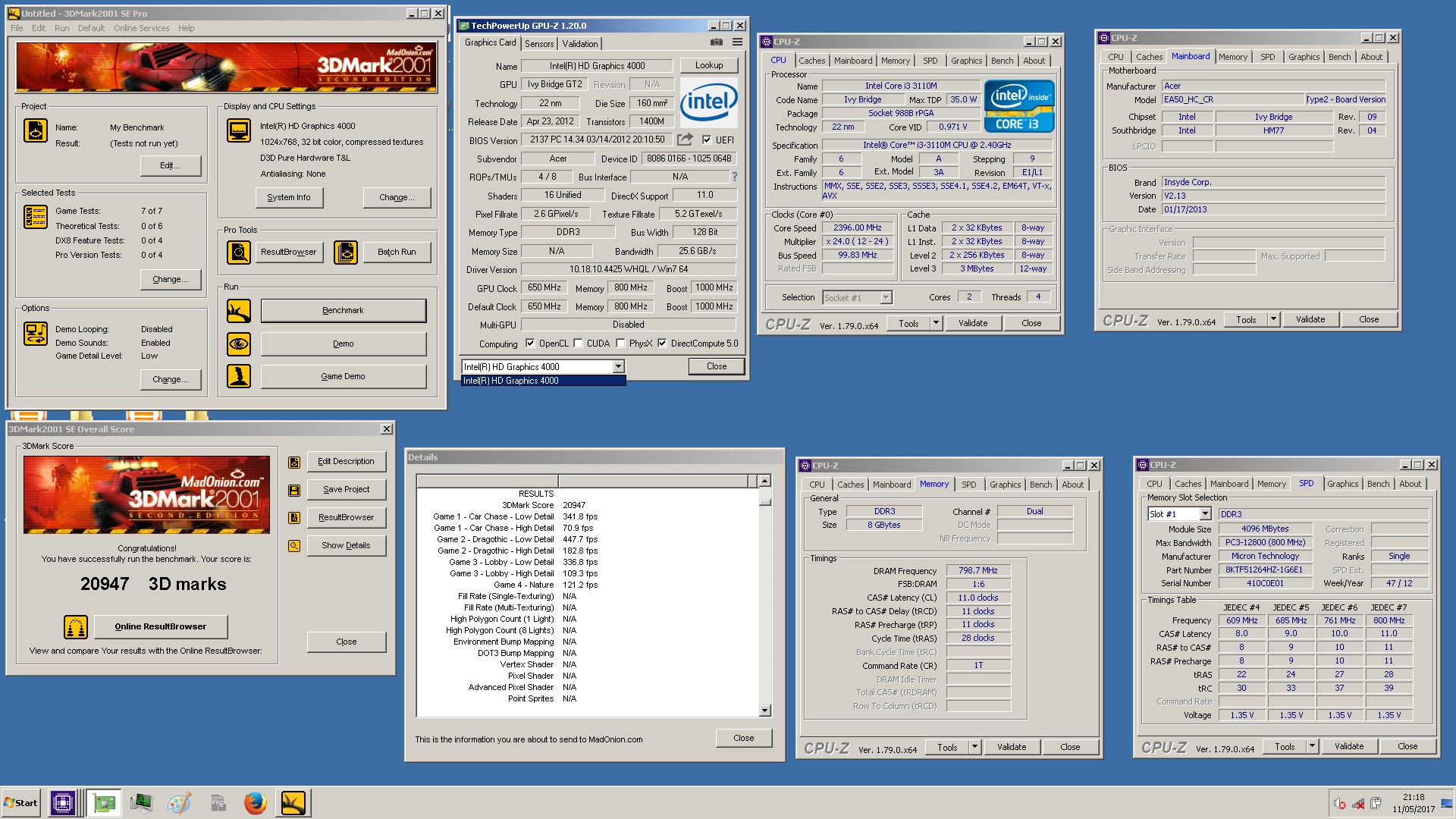Click the Batch Run button
The height and width of the screenshot is (819, 1456).
(397, 252)
